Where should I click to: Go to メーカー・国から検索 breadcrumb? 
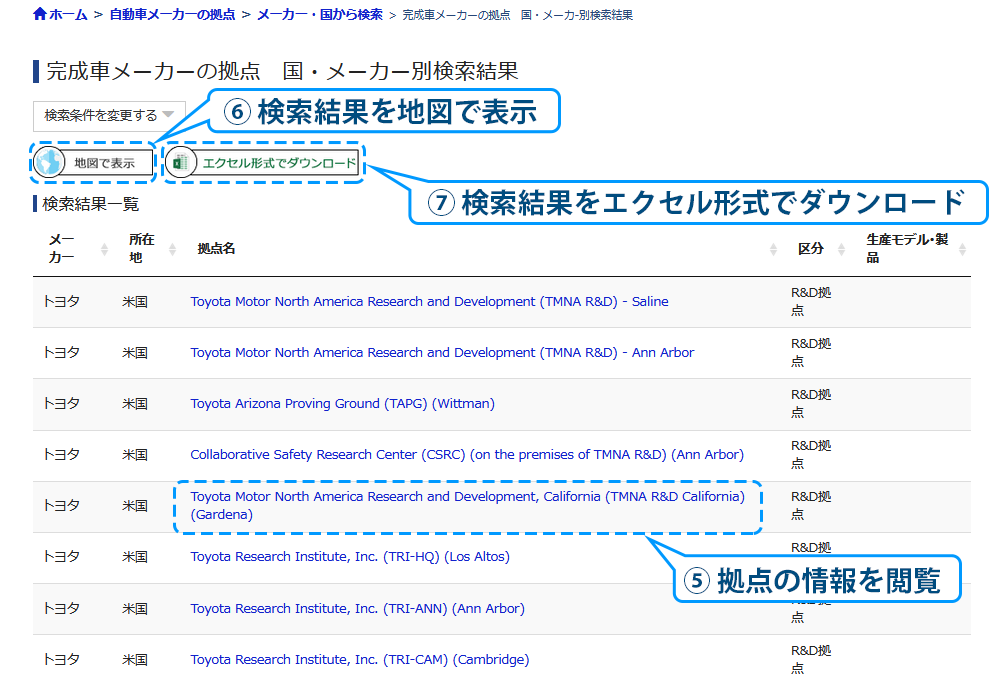pyautogui.click(x=320, y=14)
